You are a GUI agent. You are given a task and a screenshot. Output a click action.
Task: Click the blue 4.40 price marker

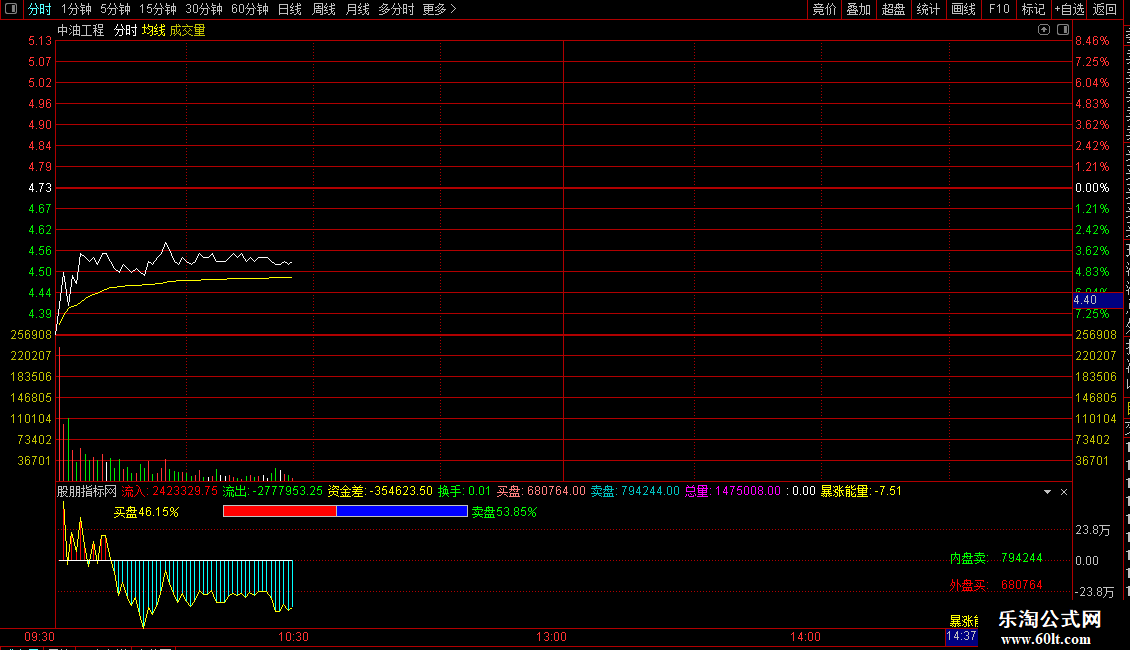[1097, 300]
